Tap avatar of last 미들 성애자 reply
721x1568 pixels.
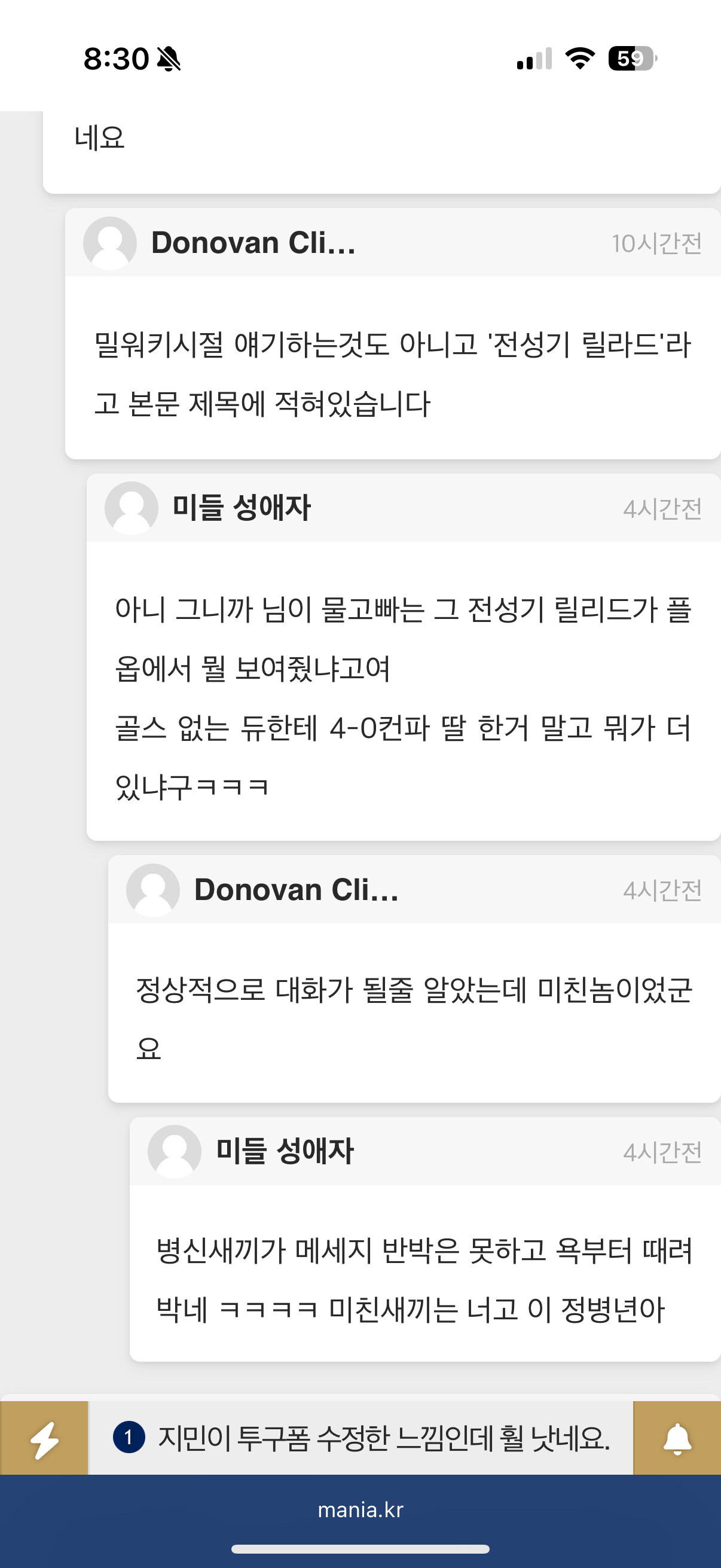point(175,1151)
